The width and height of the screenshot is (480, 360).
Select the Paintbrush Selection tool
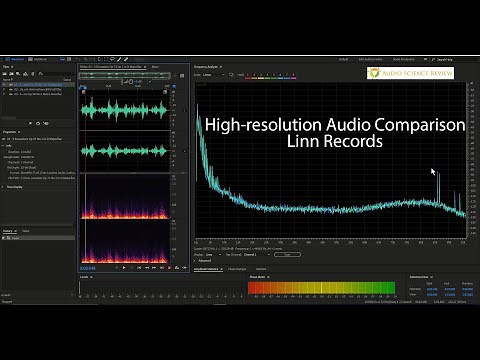tap(119, 59)
